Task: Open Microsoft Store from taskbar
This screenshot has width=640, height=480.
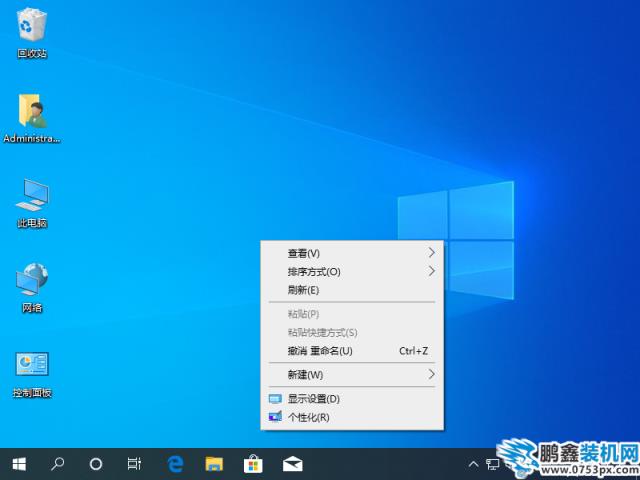Action: click(253, 464)
